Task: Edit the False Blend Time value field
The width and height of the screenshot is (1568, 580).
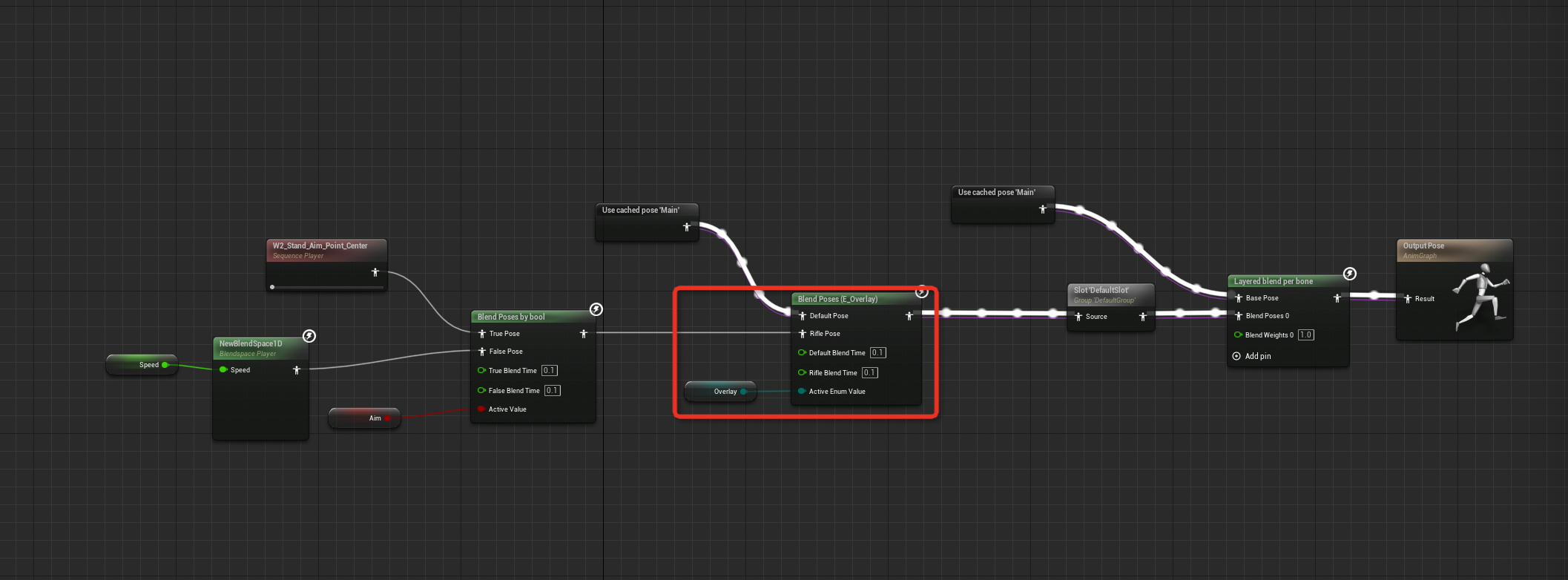Action: pos(552,391)
